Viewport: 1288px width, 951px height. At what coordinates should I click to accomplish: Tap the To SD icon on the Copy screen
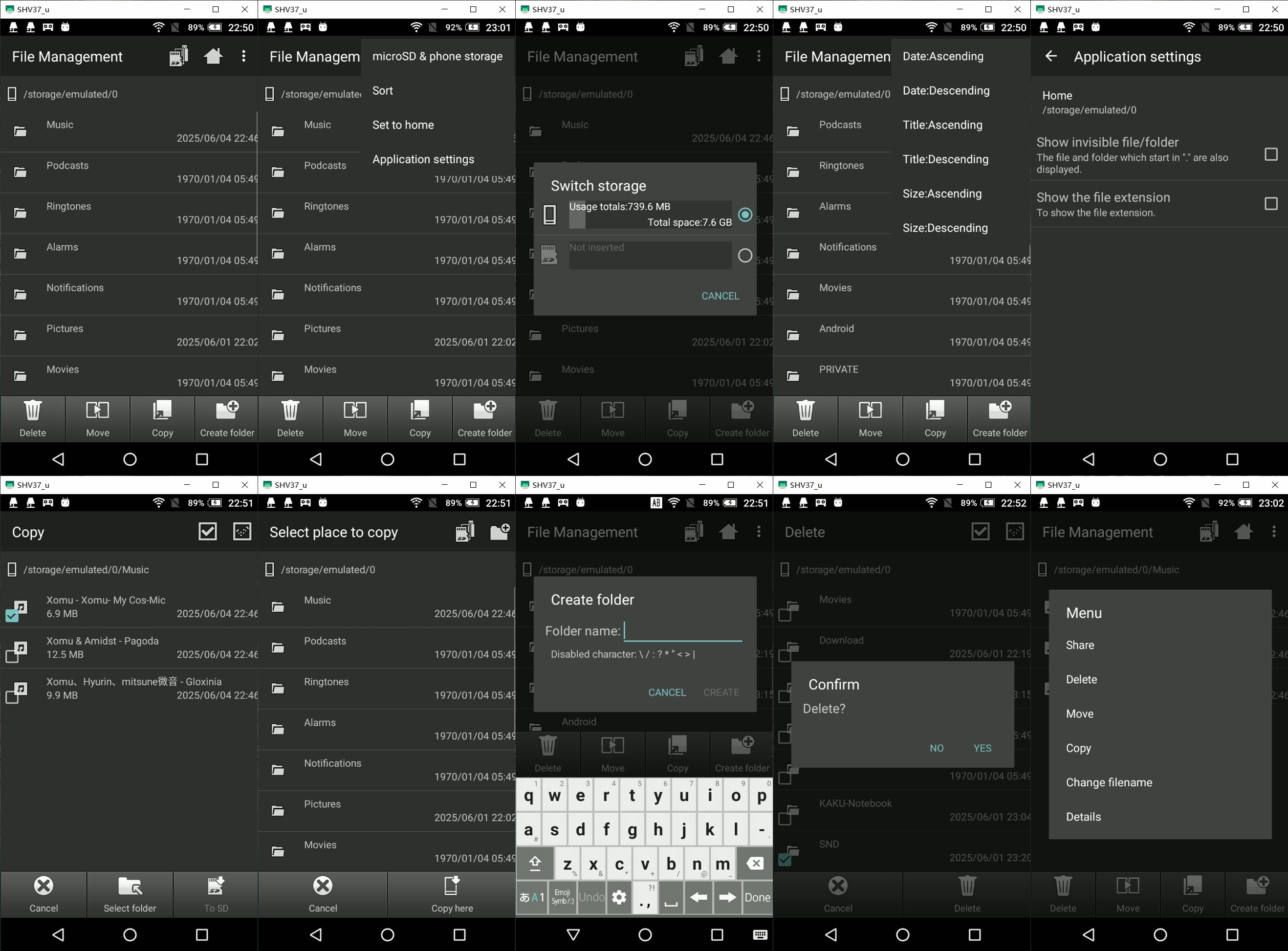(x=216, y=886)
